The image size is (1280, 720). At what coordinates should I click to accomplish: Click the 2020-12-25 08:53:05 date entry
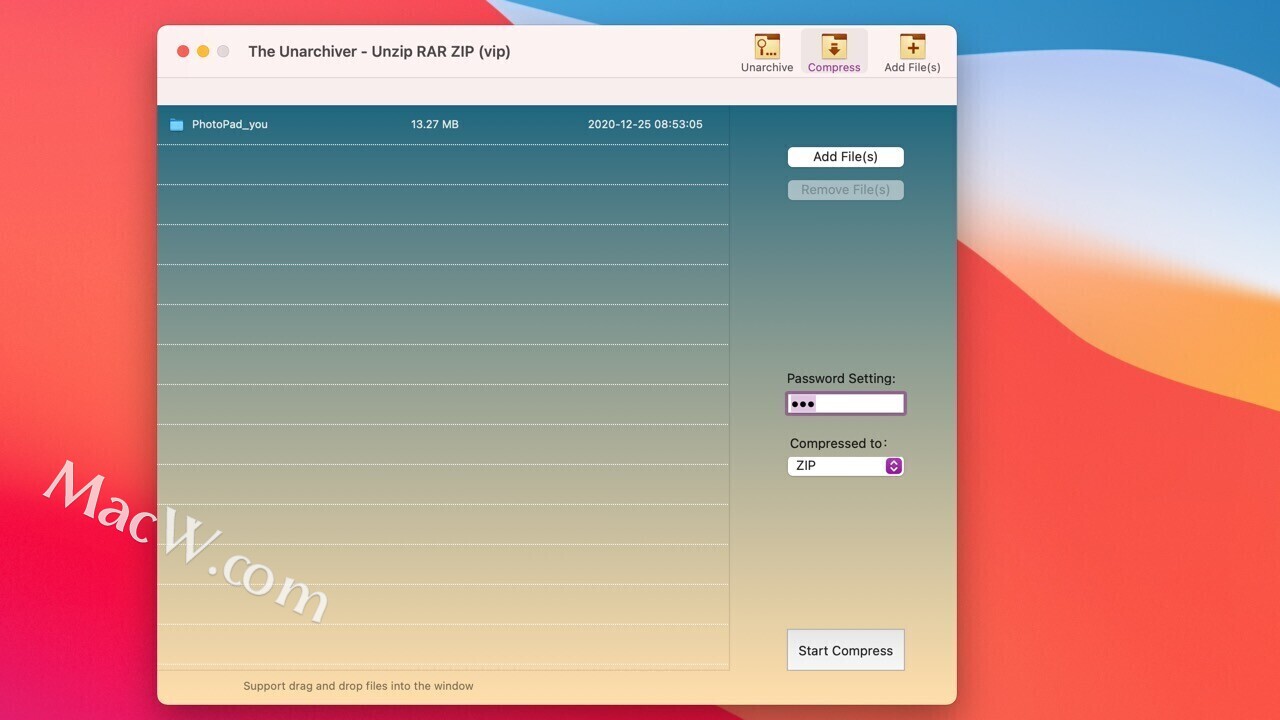[x=645, y=125]
